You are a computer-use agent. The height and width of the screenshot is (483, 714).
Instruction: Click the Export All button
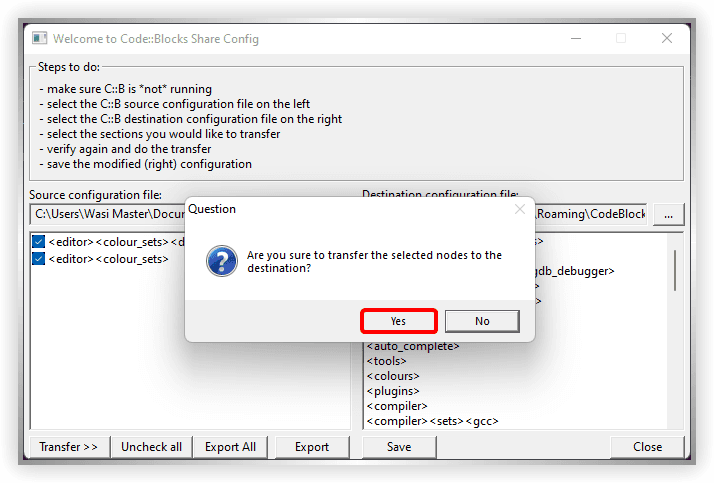pos(230,447)
